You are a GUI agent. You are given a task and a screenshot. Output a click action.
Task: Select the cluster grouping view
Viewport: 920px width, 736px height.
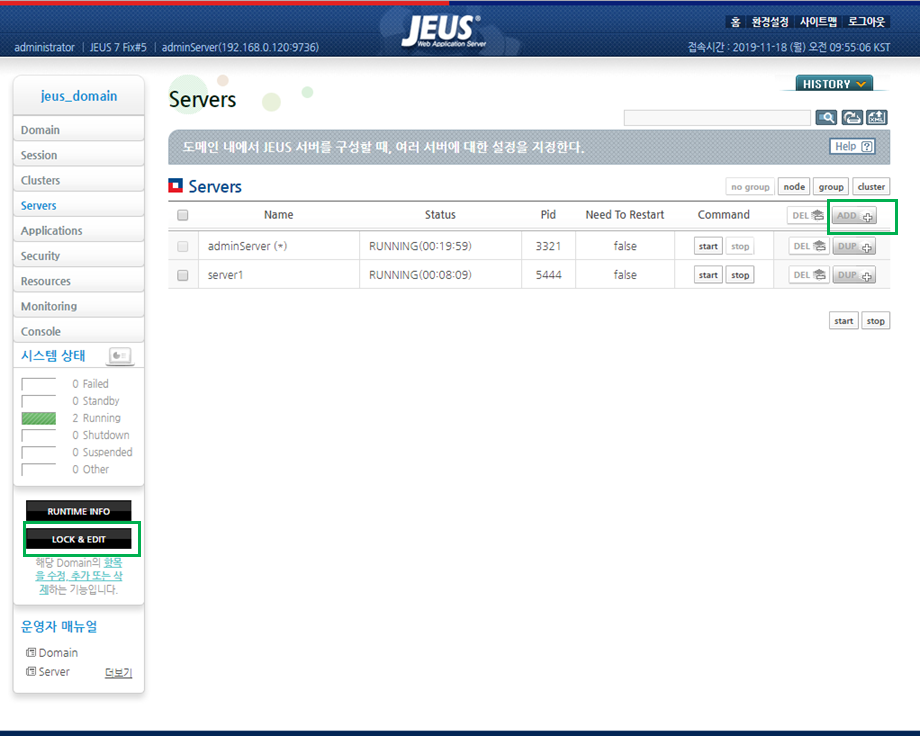point(871,187)
